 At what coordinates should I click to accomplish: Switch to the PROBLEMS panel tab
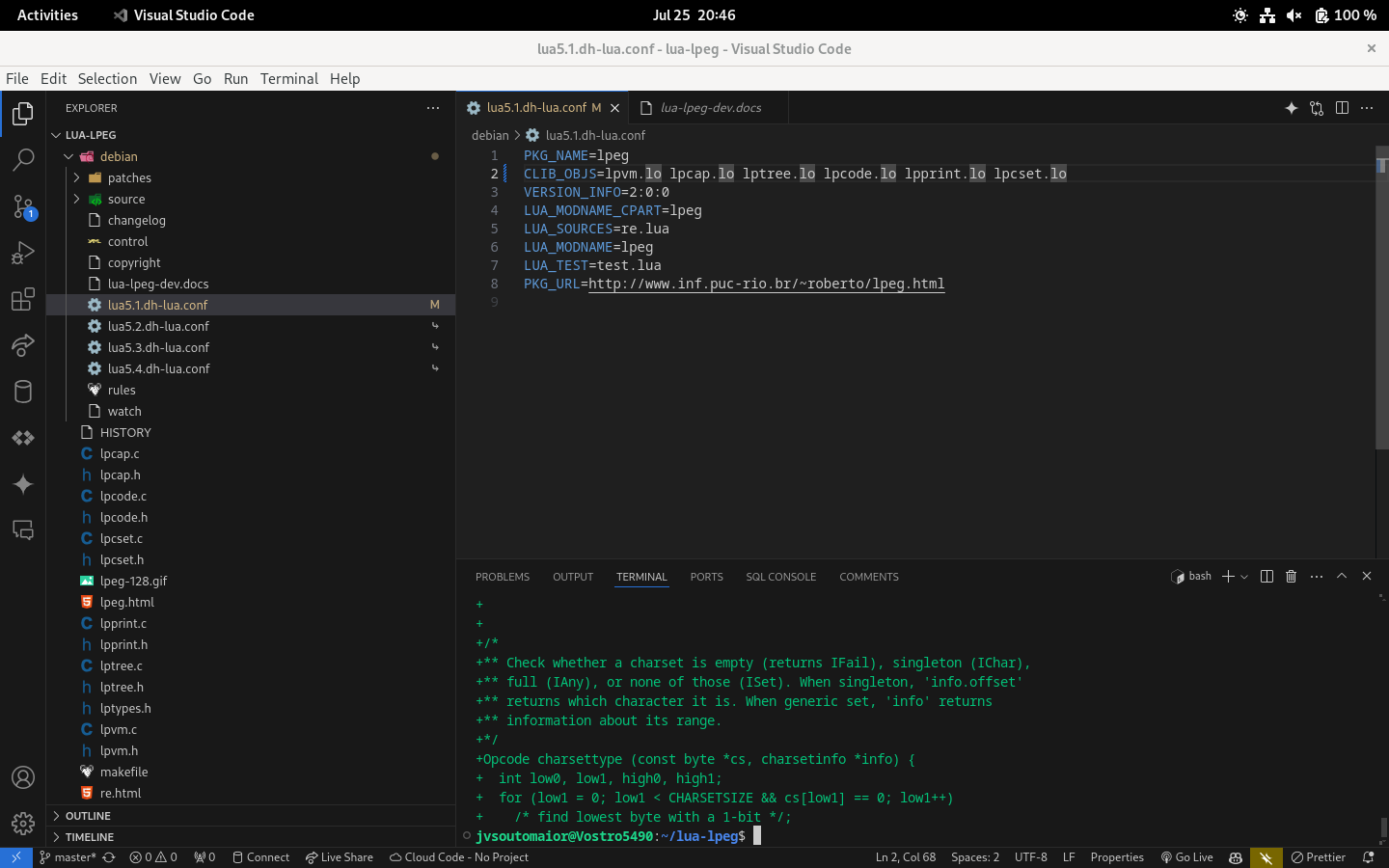[503, 577]
